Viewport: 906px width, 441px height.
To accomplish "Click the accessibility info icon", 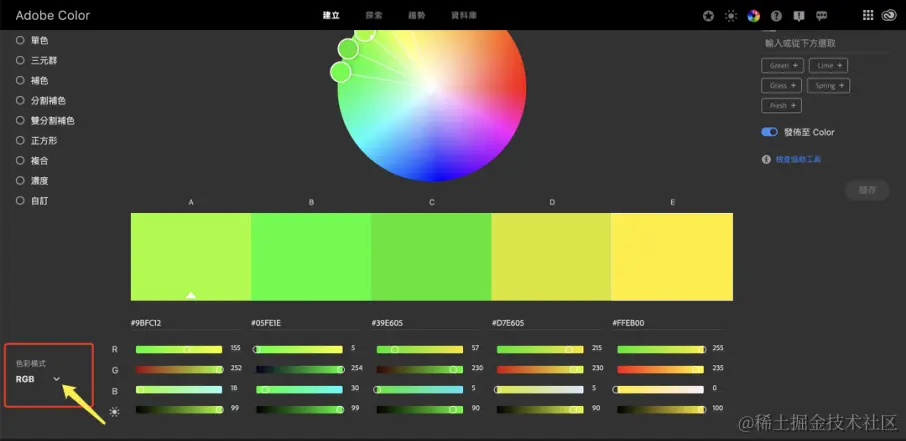I will [x=766, y=159].
